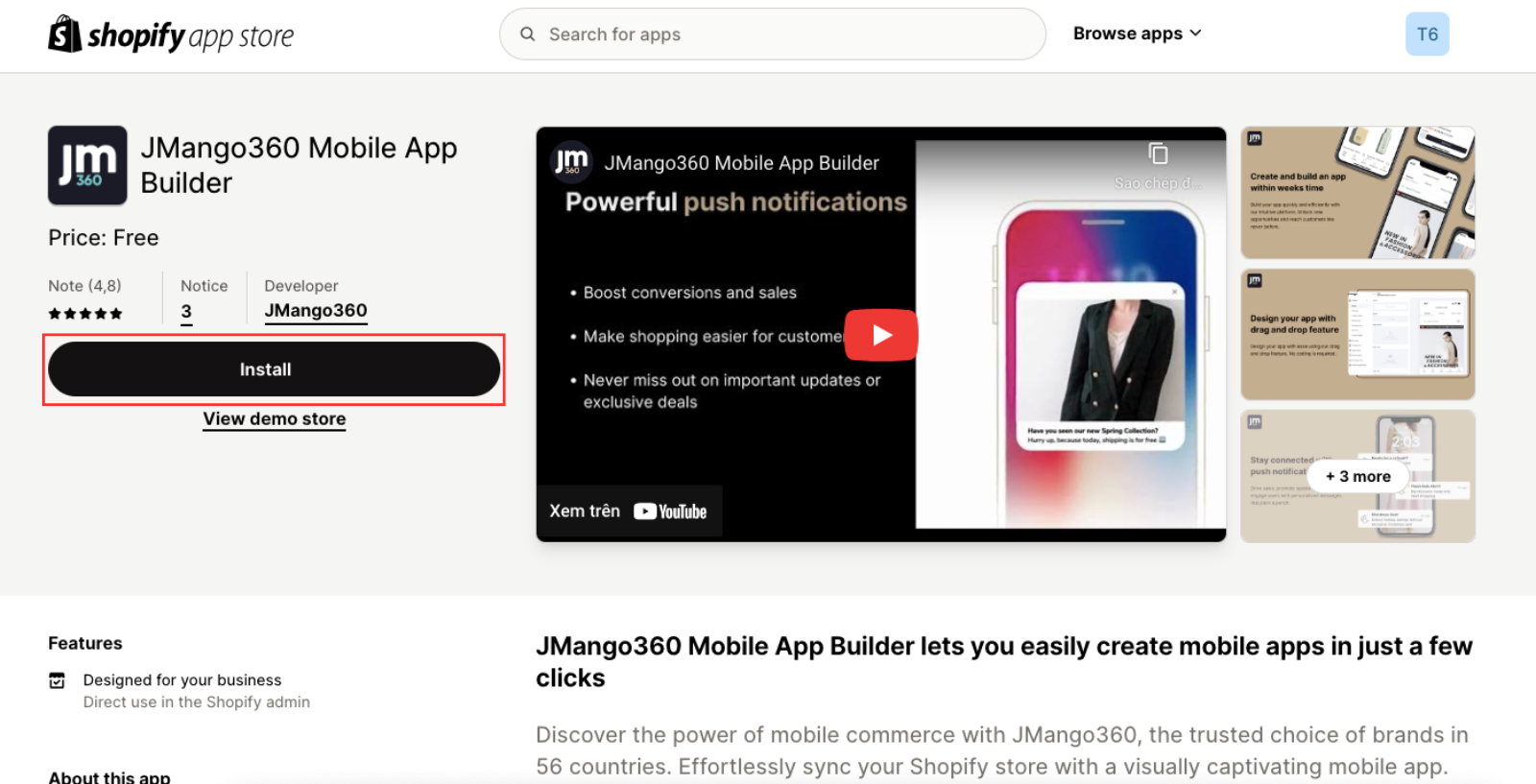Open the JMango360 developer link

(x=315, y=311)
